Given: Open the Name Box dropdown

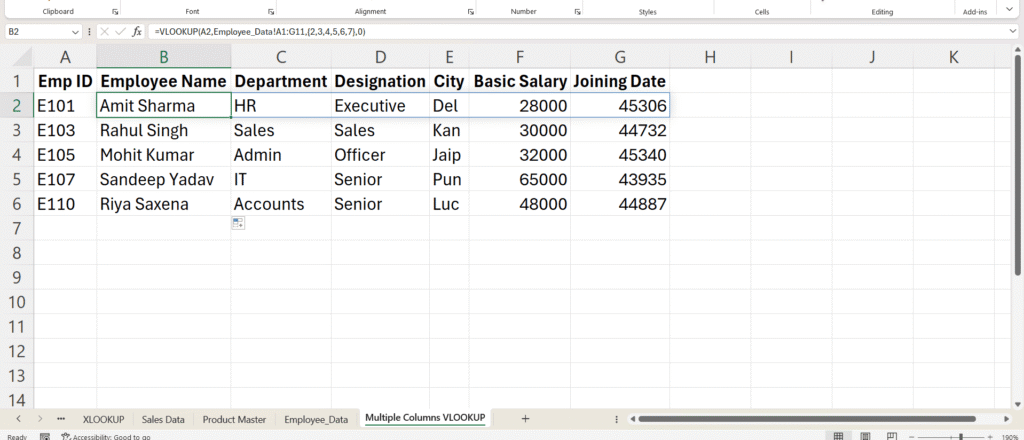Looking at the screenshot, I should click(75, 31).
